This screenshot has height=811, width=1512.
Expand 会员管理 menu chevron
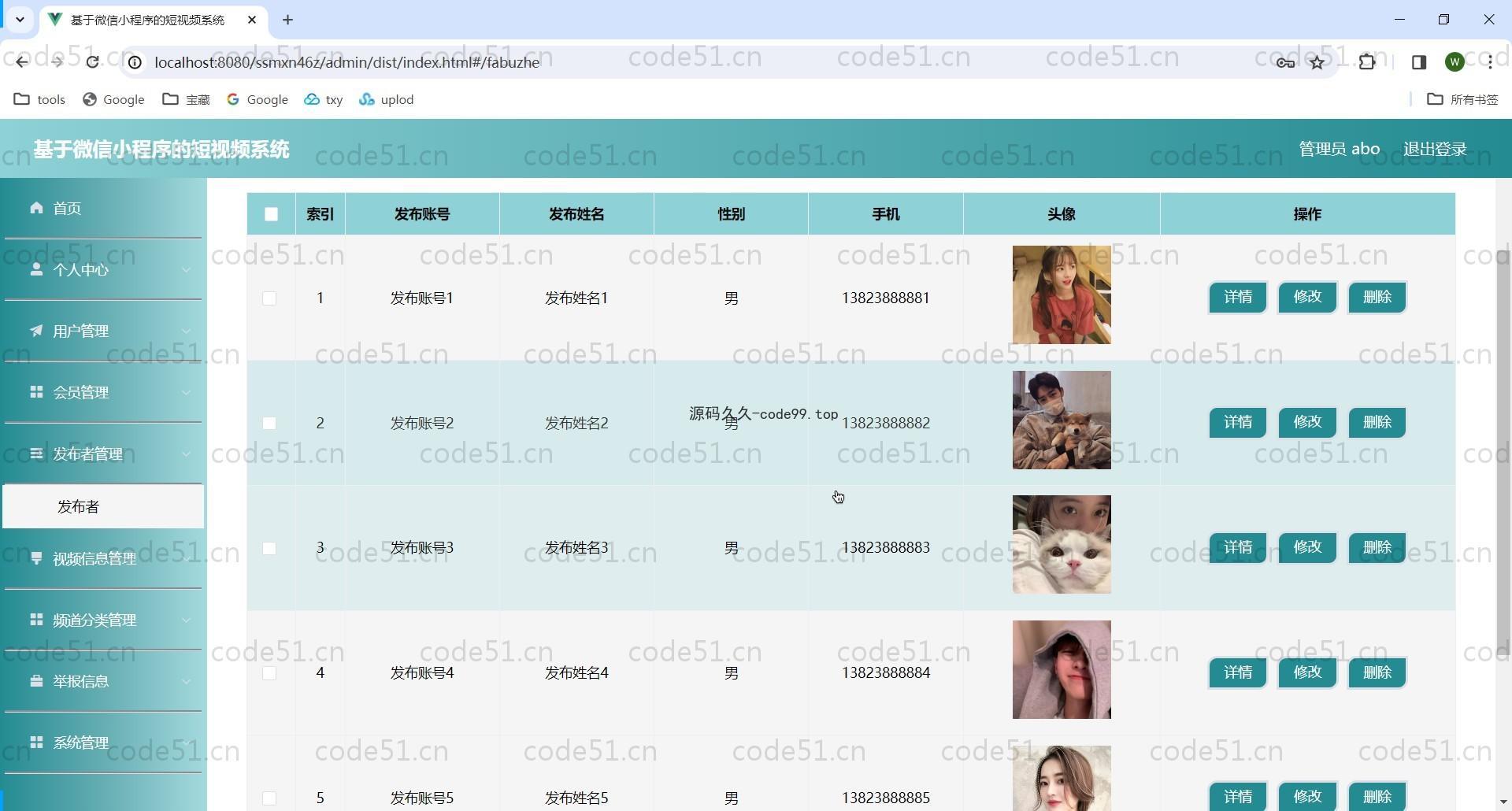pyautogui.click(x=186, y=393)
